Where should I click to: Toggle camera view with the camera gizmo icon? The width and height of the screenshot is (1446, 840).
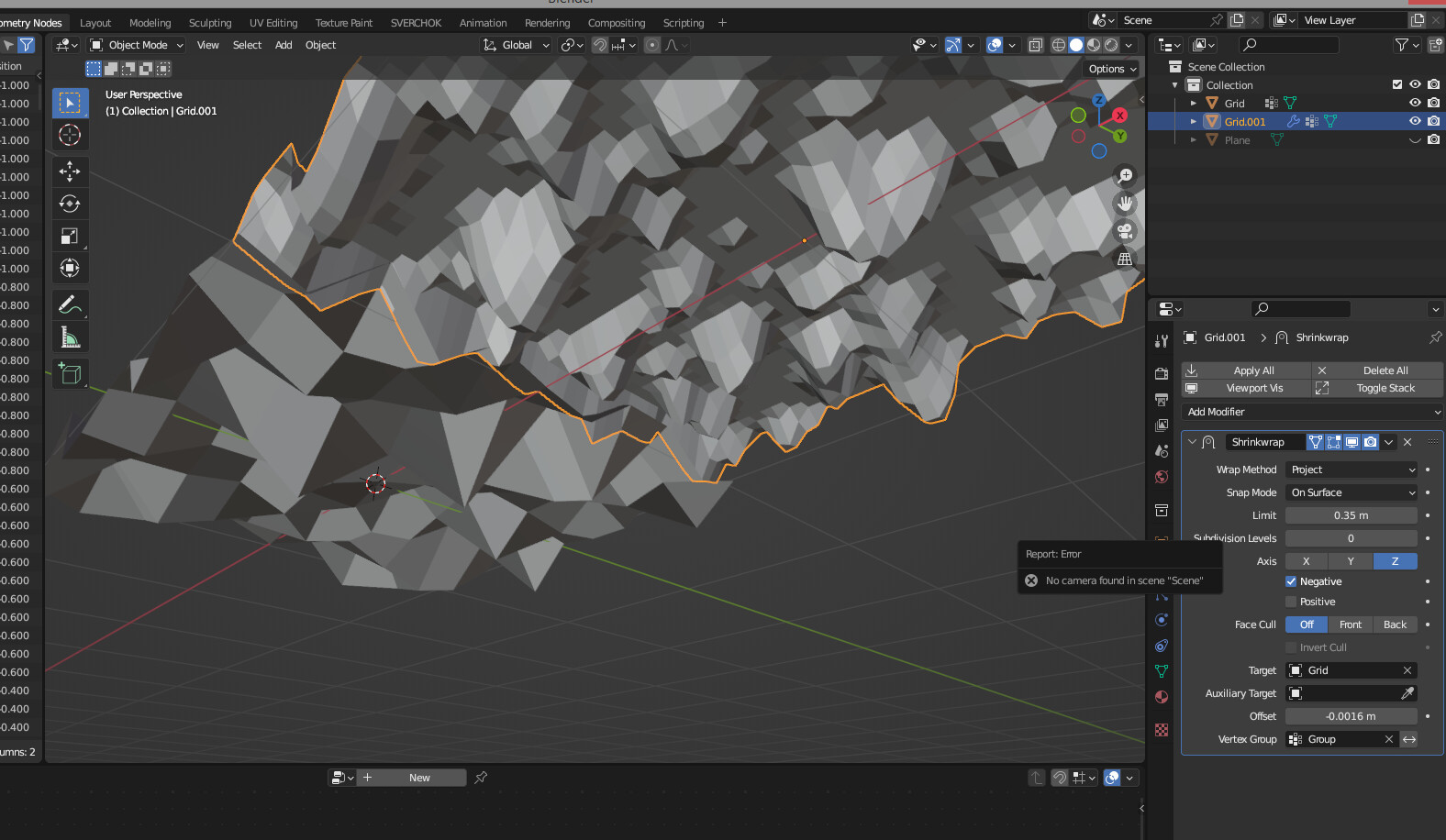pyautogui.click(x=1125, y=231)
